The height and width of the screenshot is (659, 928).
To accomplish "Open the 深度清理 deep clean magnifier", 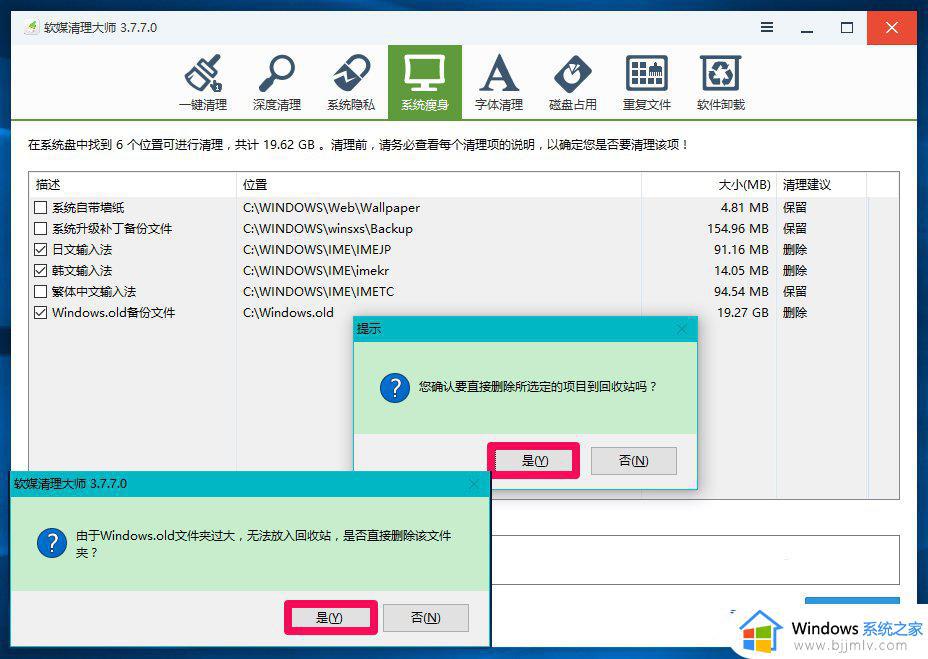I will coord(276,82).
